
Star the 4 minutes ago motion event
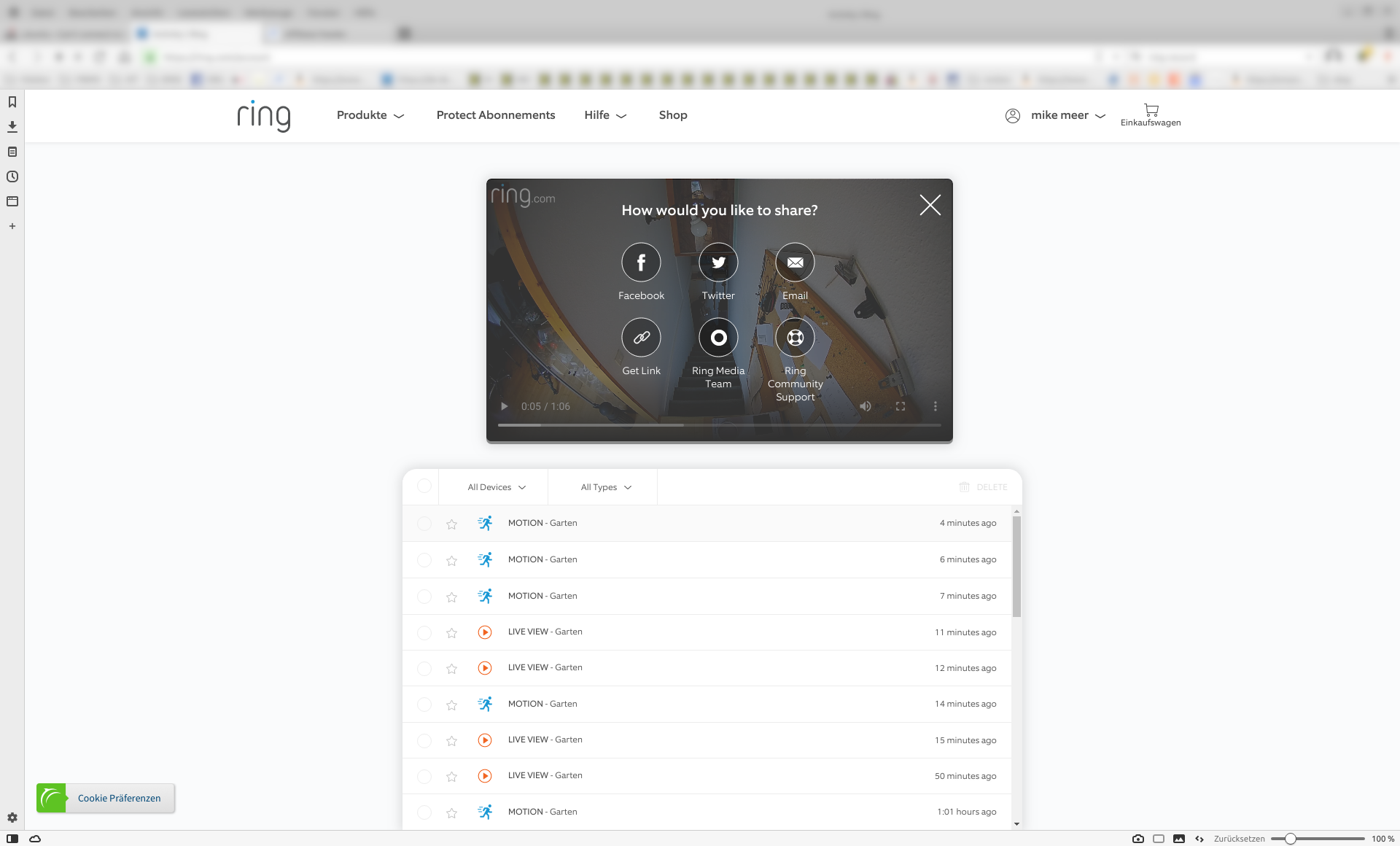(x=452, y=524)
